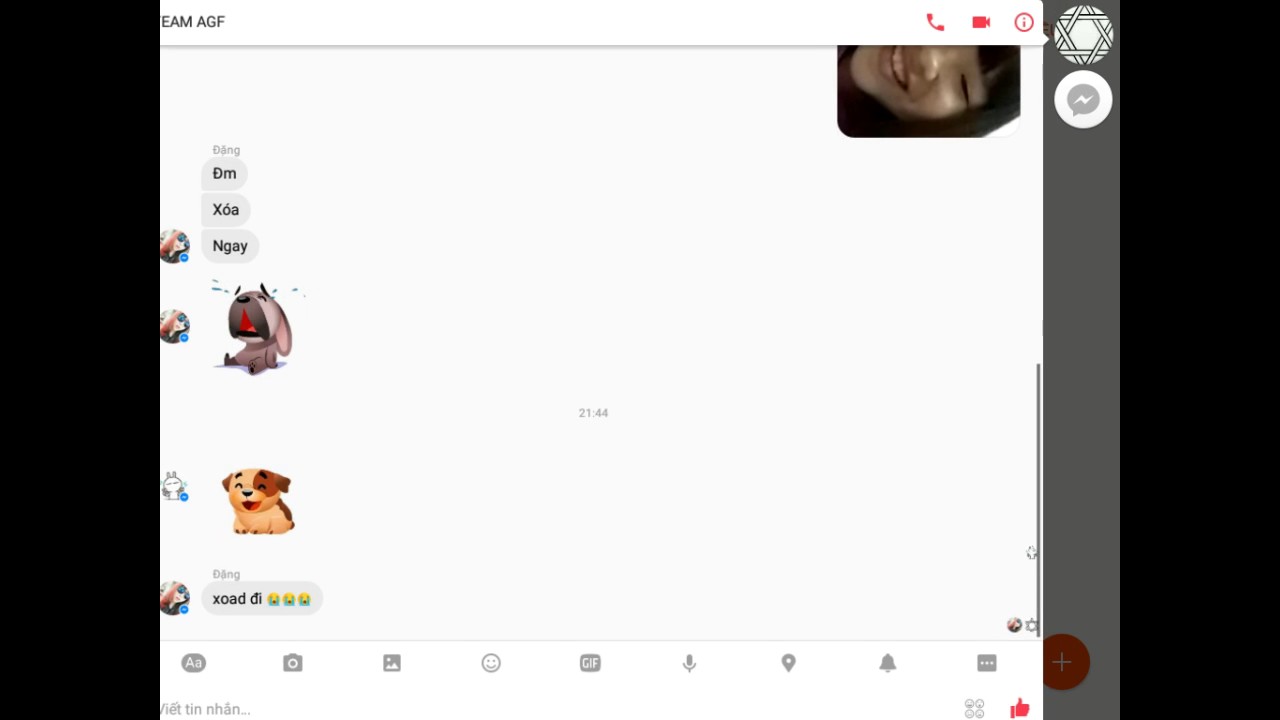
Task: Open conversation info via the circled i icon
Action: [x=1024, y=22]
